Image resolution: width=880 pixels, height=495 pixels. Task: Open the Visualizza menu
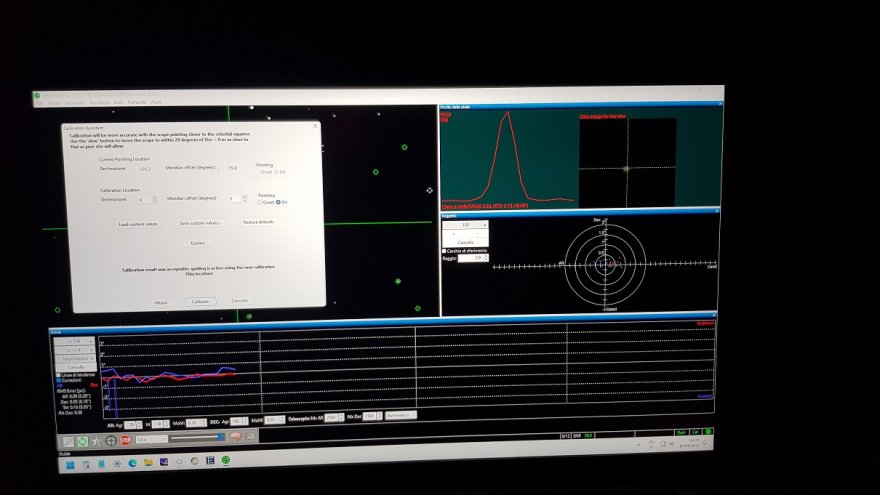(100, 102)
